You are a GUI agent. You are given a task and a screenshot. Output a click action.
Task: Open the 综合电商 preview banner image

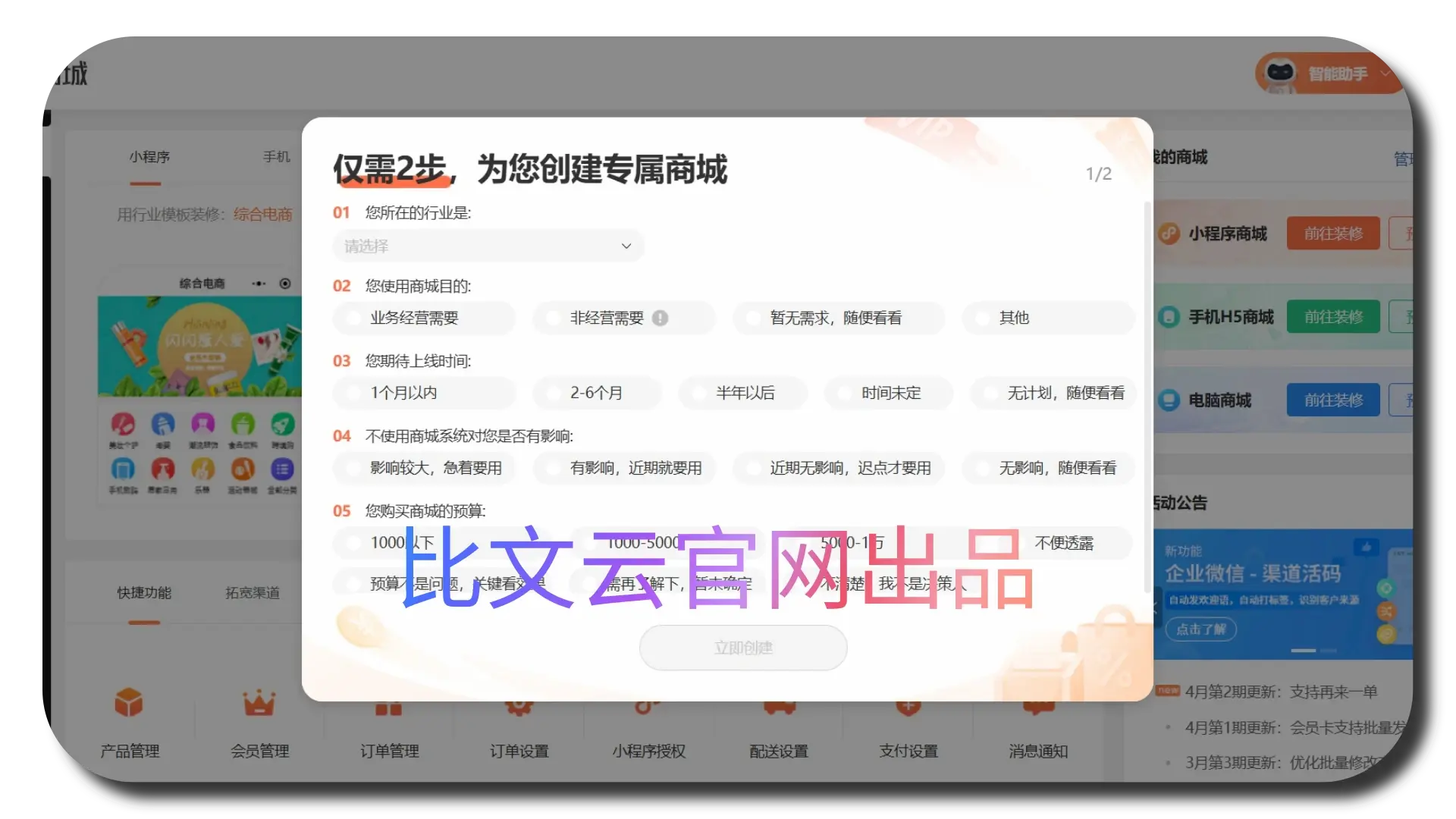pos(199,347)
